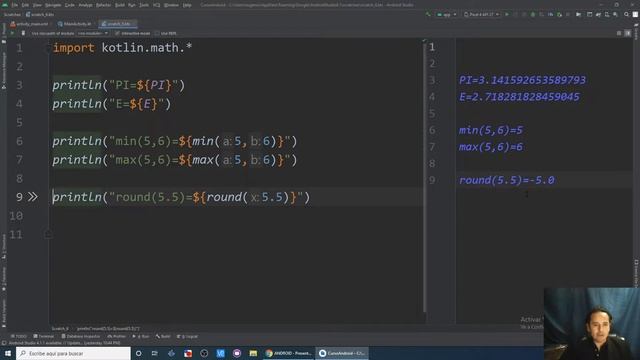Open the File menu
Viewport: 640px width, 360px height.
(x=15, y=5)
